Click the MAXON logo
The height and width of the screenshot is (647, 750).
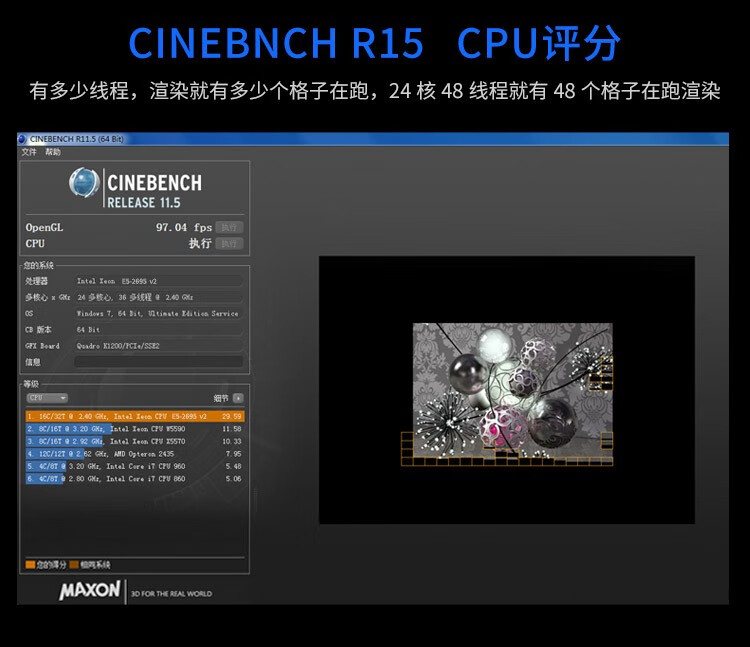(x=90, y=591)
